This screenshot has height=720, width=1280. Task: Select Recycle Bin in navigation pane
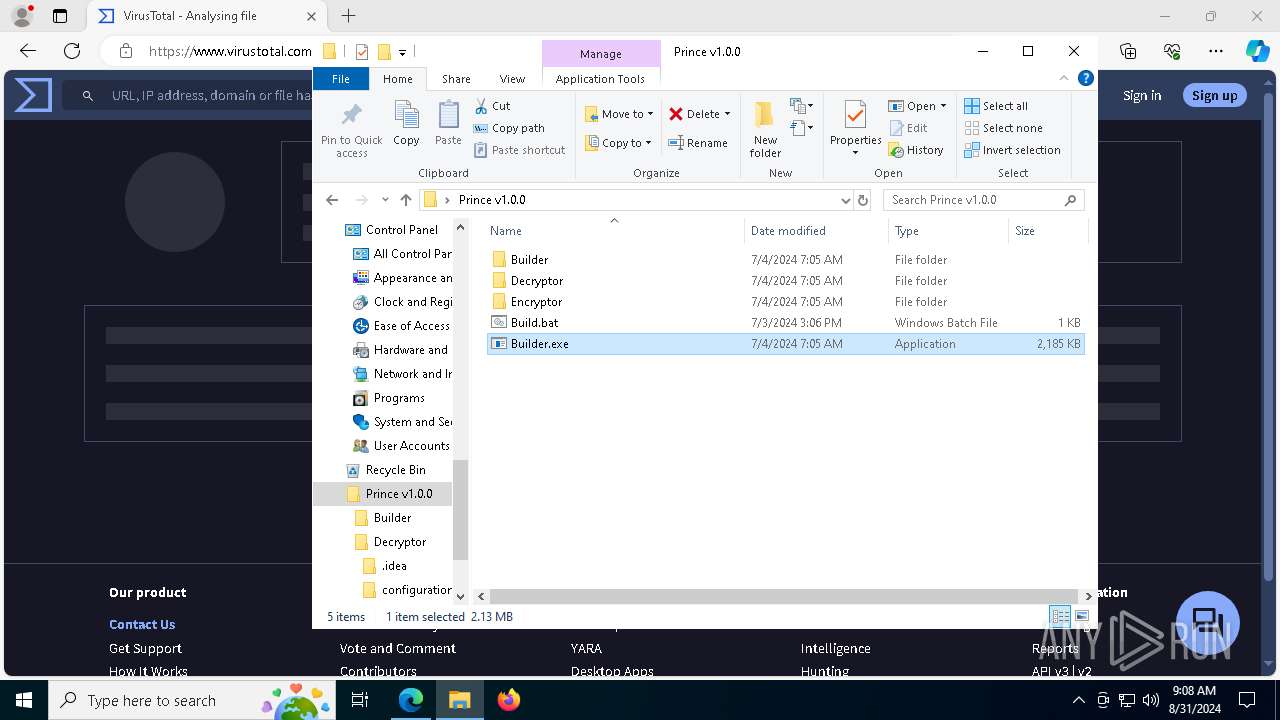[x=395, y=470]
